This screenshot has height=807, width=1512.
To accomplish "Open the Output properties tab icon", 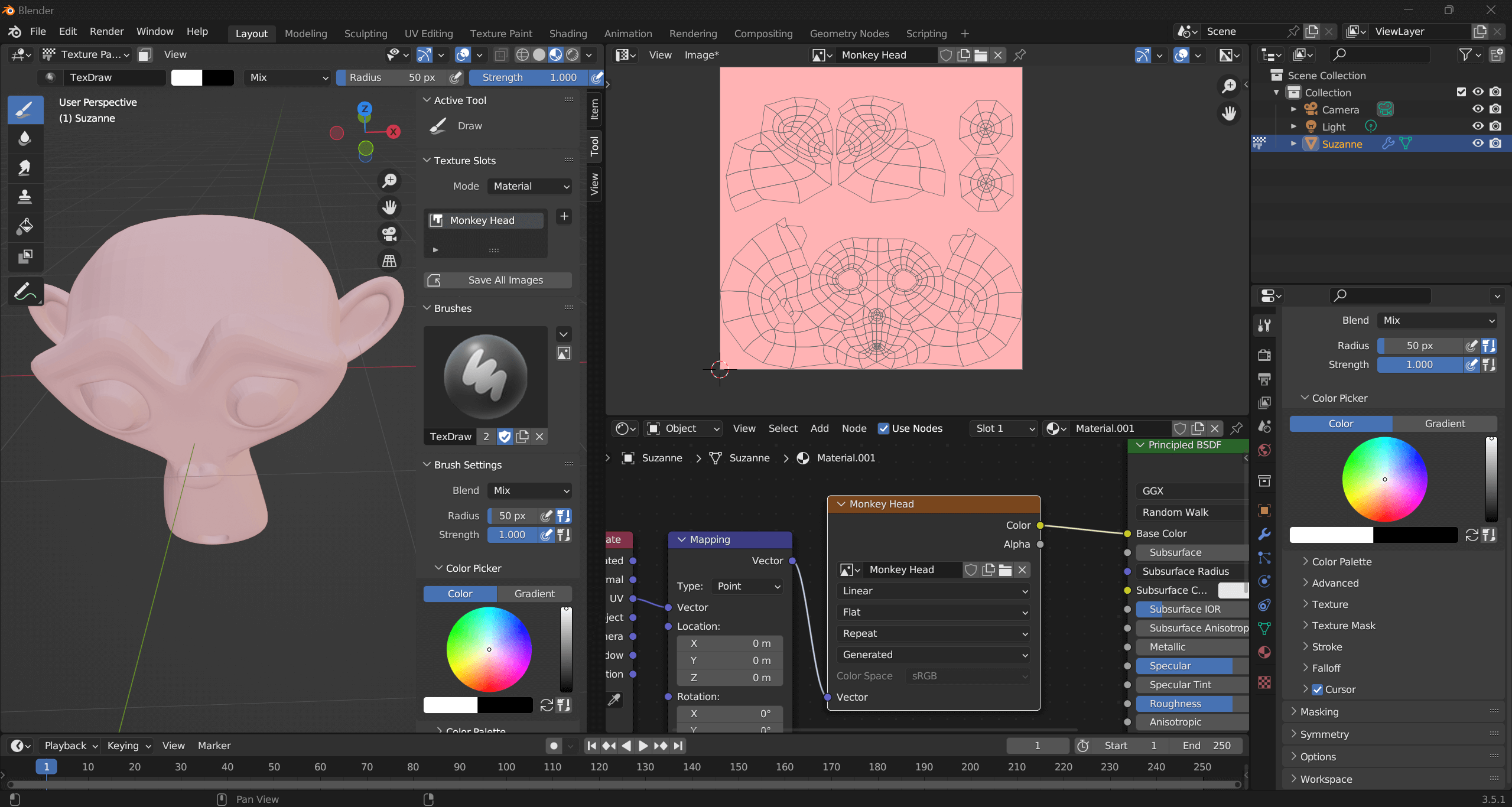I will [1264, 379].
